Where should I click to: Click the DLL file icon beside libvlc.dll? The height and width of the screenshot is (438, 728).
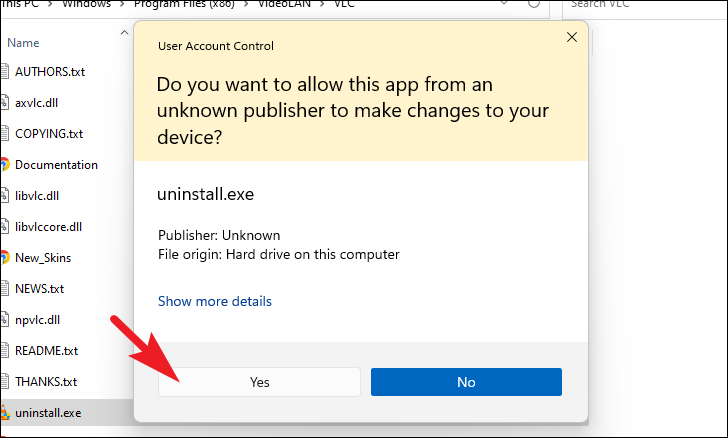[x=4, y=196]
